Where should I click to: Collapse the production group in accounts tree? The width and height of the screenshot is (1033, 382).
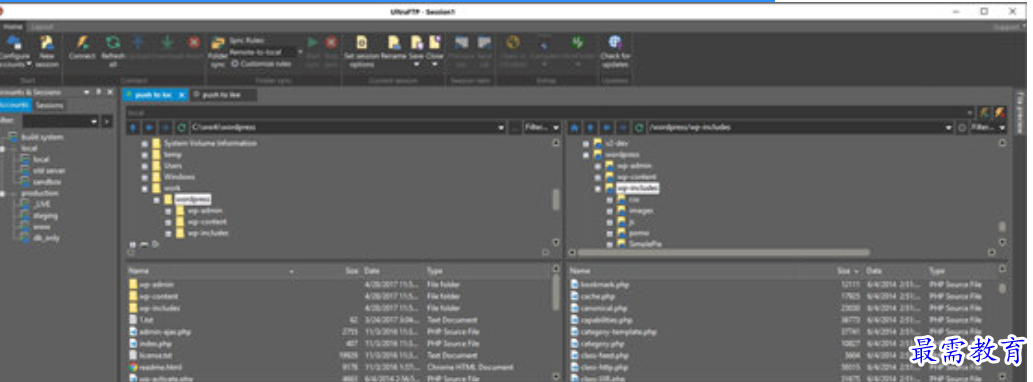(x=3, y=194)
